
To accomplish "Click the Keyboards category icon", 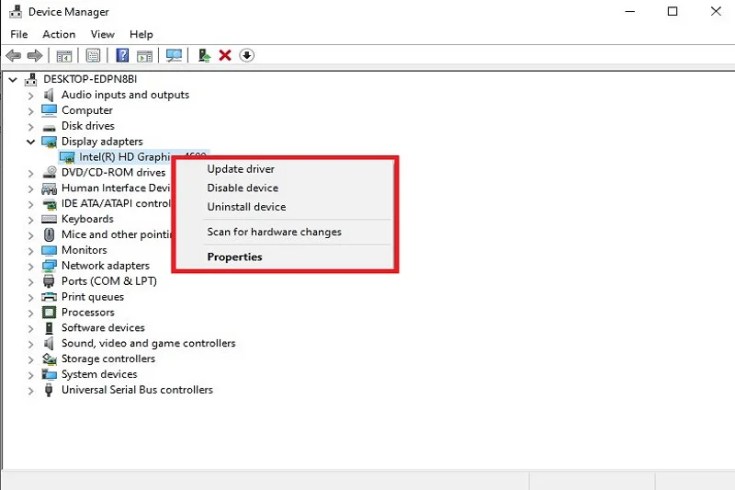I will (x=49, y=219).
